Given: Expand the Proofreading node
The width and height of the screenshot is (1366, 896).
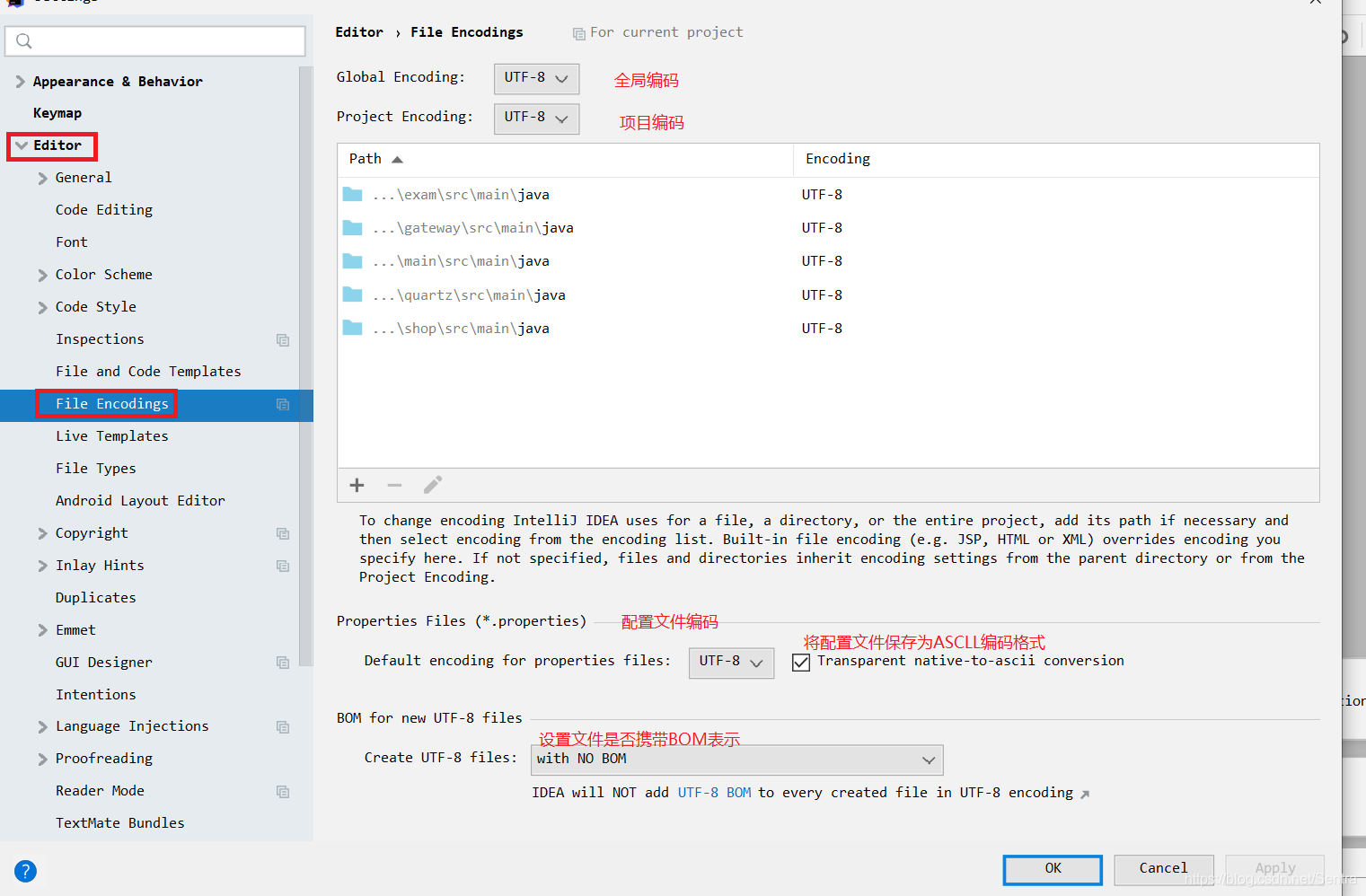Looking at the screenshot, I should click(x=42, y=759).
